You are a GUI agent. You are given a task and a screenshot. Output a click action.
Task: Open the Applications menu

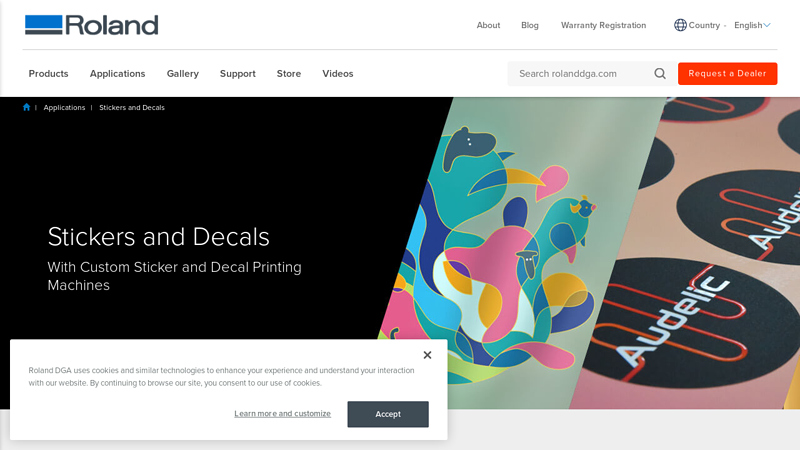click(117, 73)
